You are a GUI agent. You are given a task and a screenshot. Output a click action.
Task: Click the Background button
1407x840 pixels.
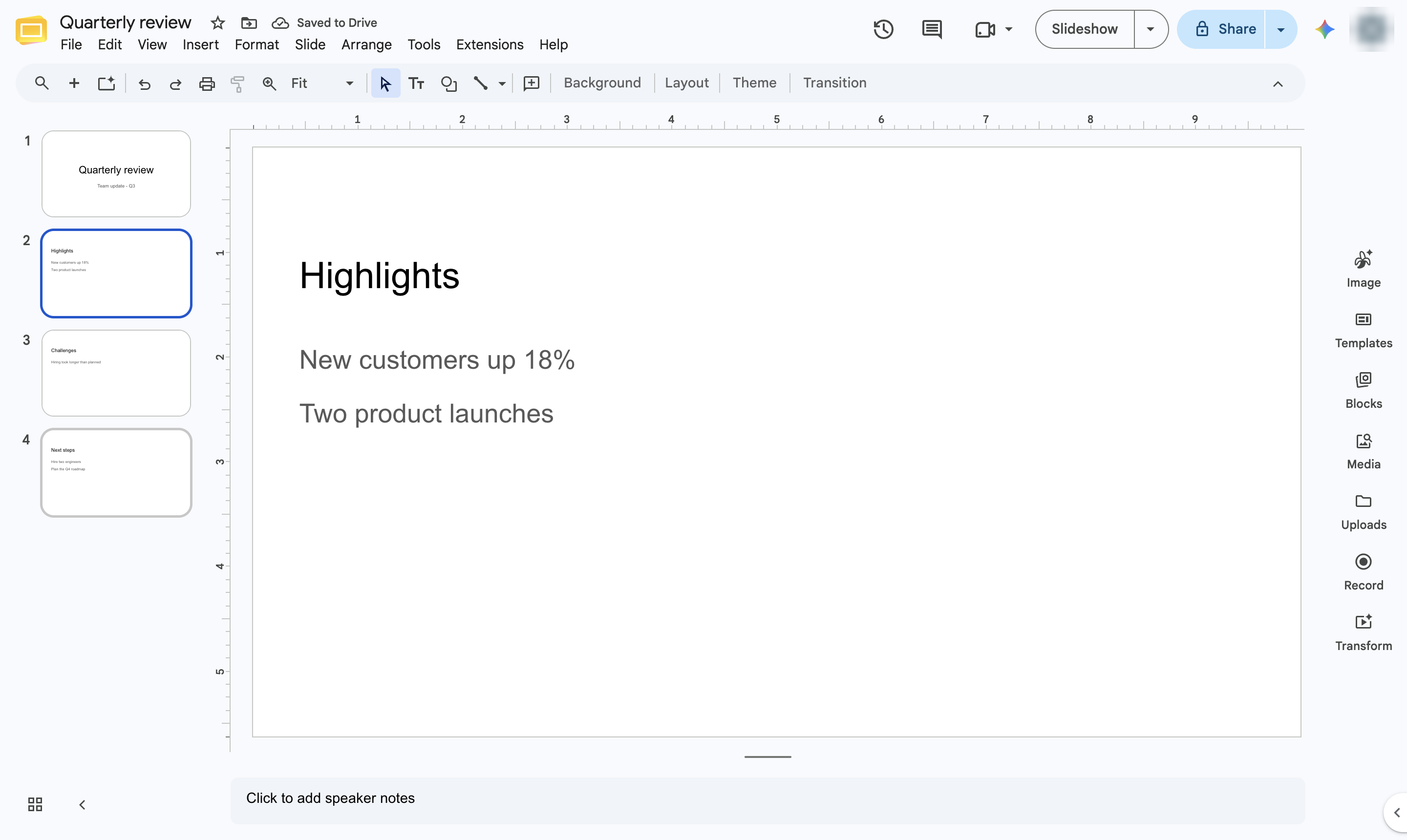pos(602,83)
